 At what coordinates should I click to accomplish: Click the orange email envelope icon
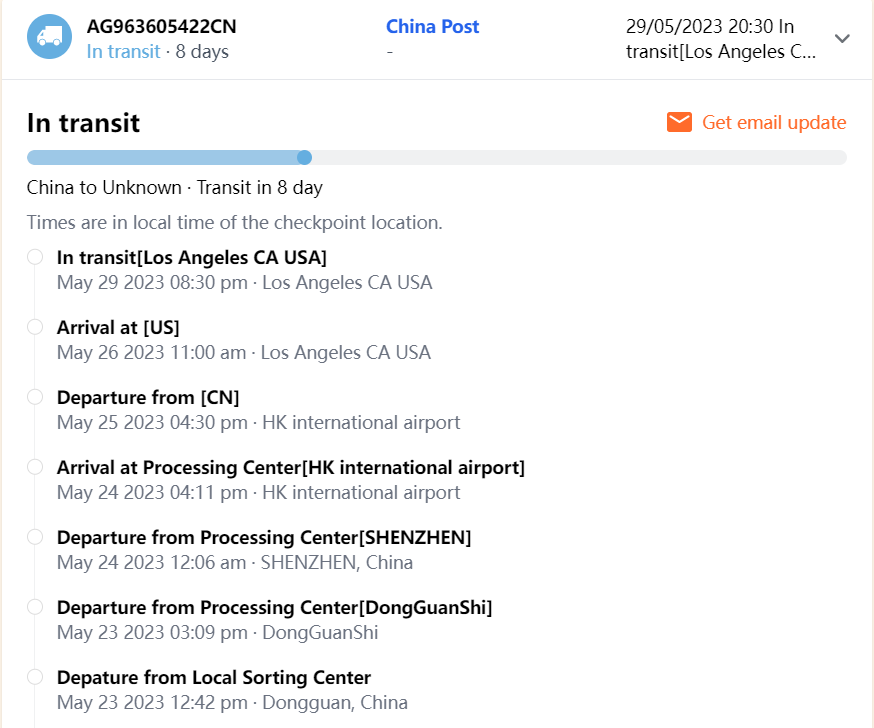(x=679, y=122)
